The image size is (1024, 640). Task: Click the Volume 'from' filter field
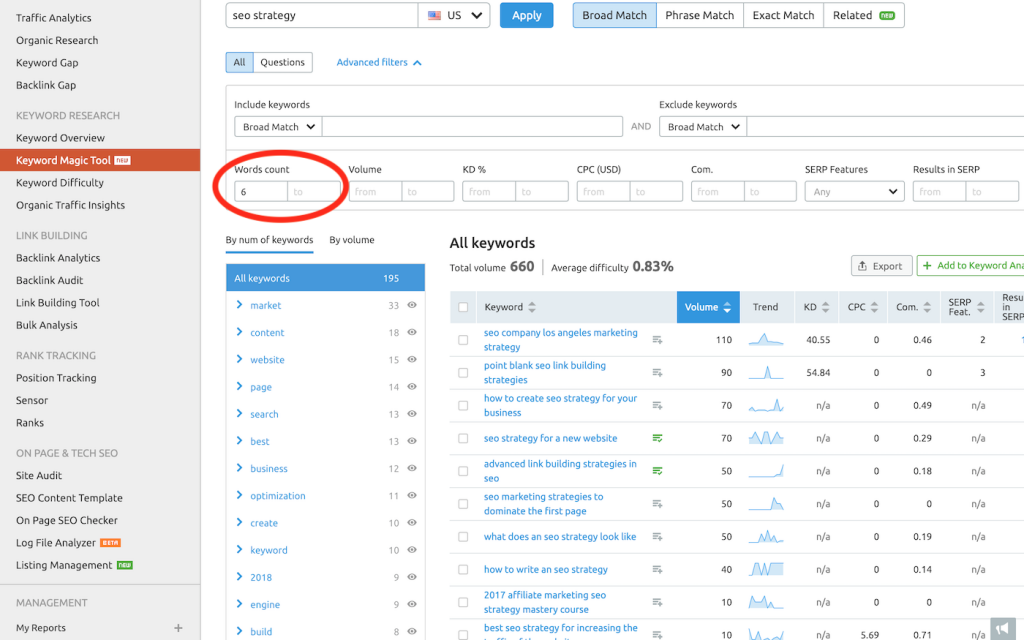(x=375, y=191)
